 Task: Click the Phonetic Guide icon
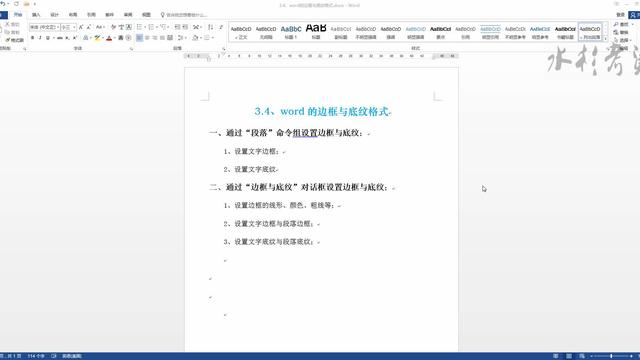point(121,27)
